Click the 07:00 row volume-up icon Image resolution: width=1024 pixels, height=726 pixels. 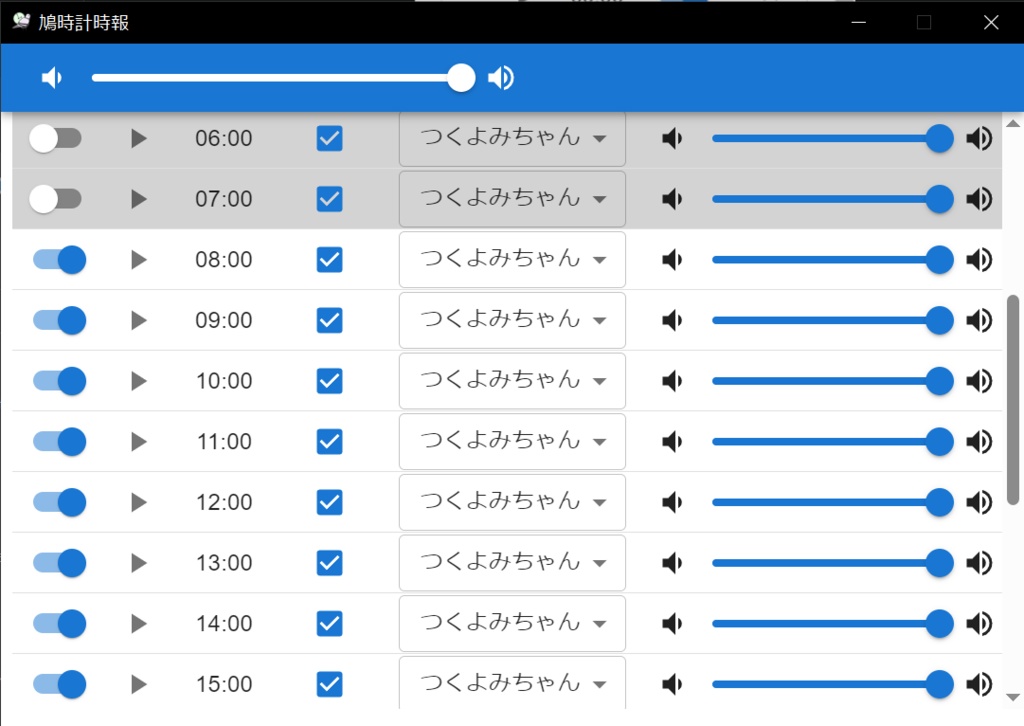(x=979, y=199)
